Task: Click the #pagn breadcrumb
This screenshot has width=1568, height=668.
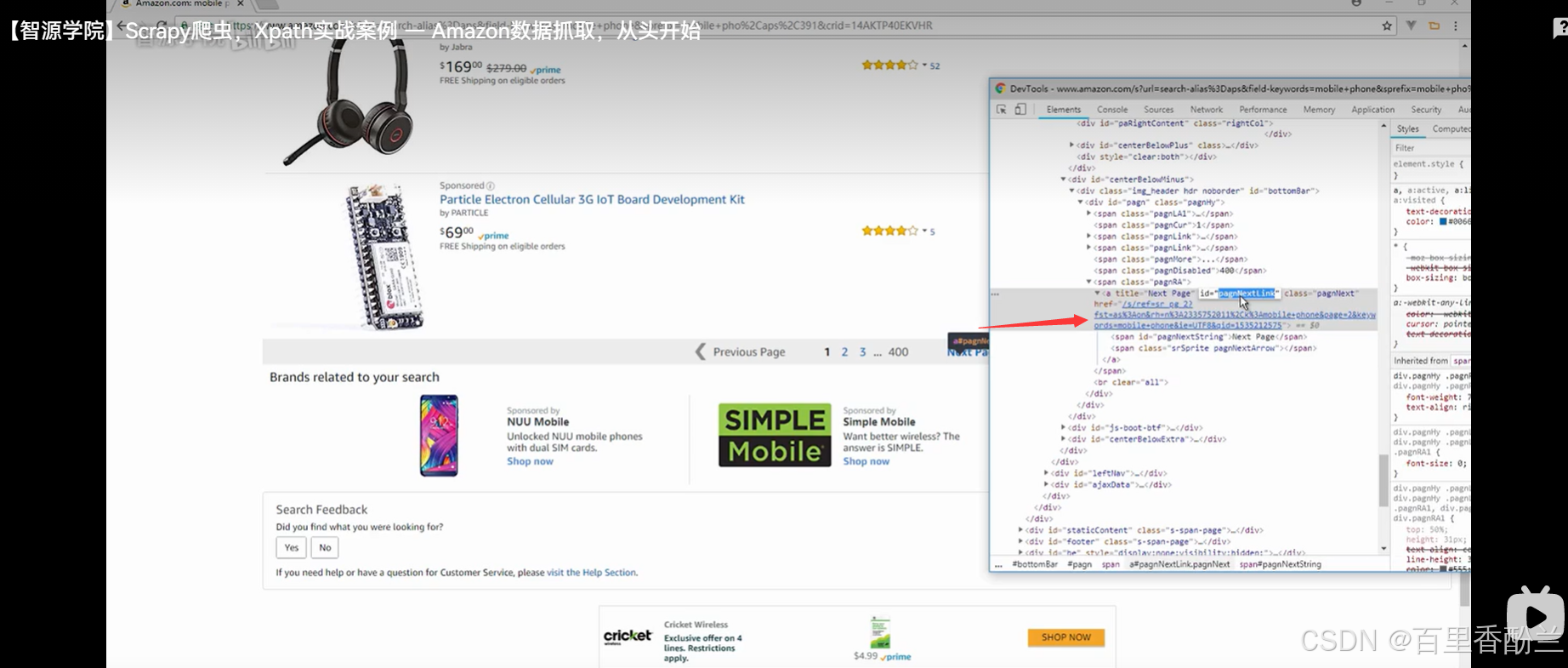Action: 1080,564
